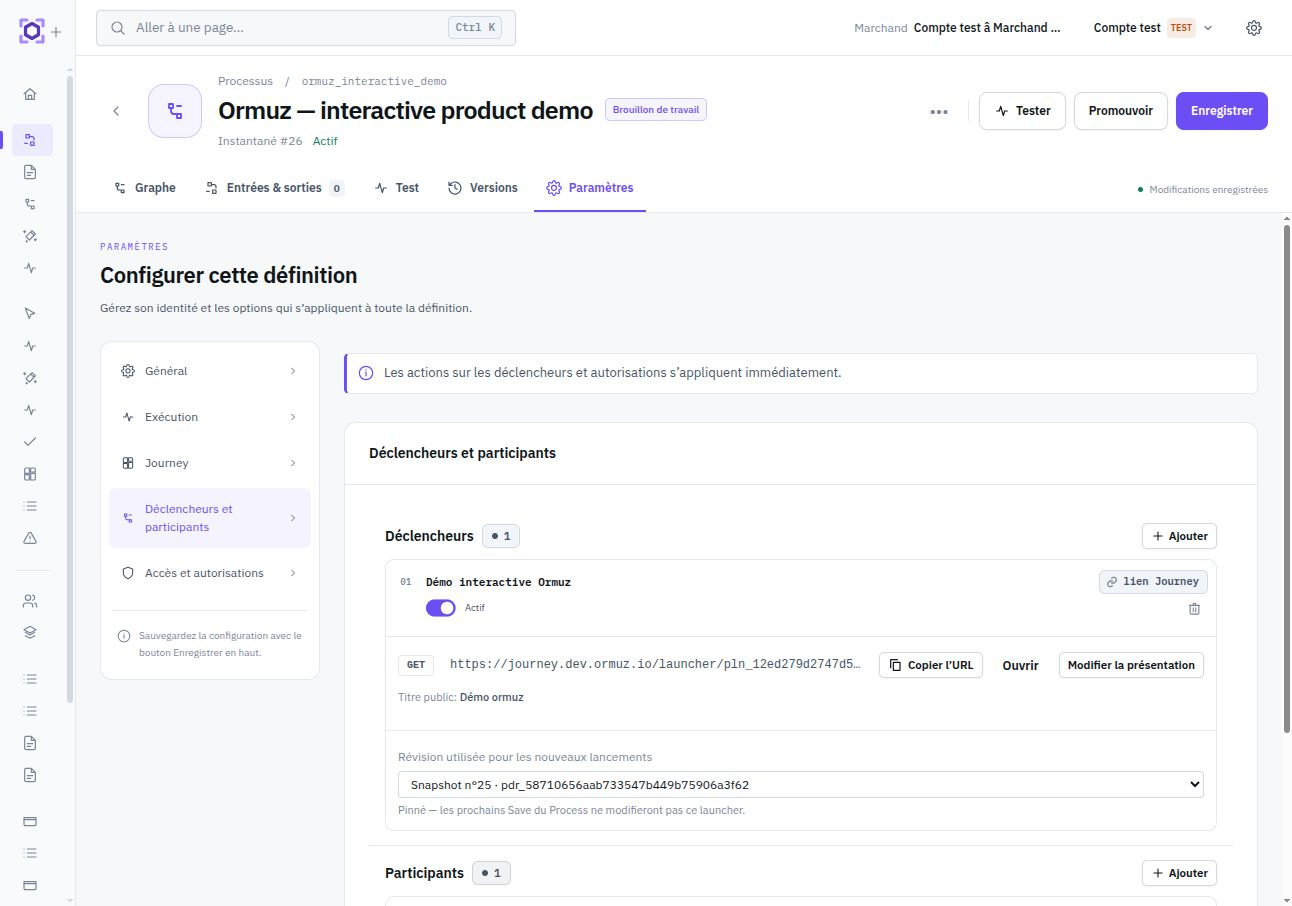Open the Journey settings section
Screen dimensions: 1292x906
(210, 463)
